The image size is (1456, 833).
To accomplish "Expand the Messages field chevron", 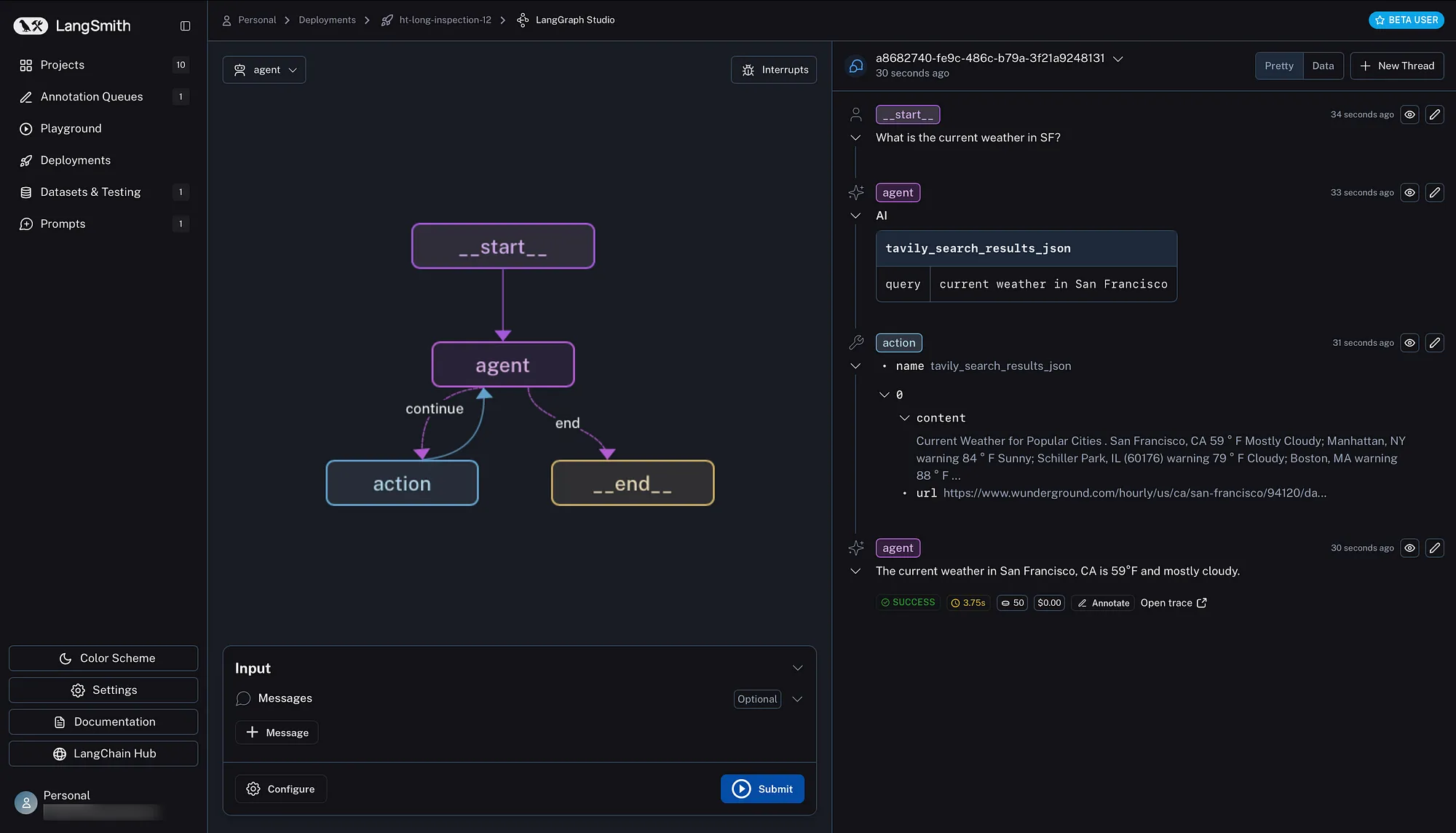I will pos(797,699).
